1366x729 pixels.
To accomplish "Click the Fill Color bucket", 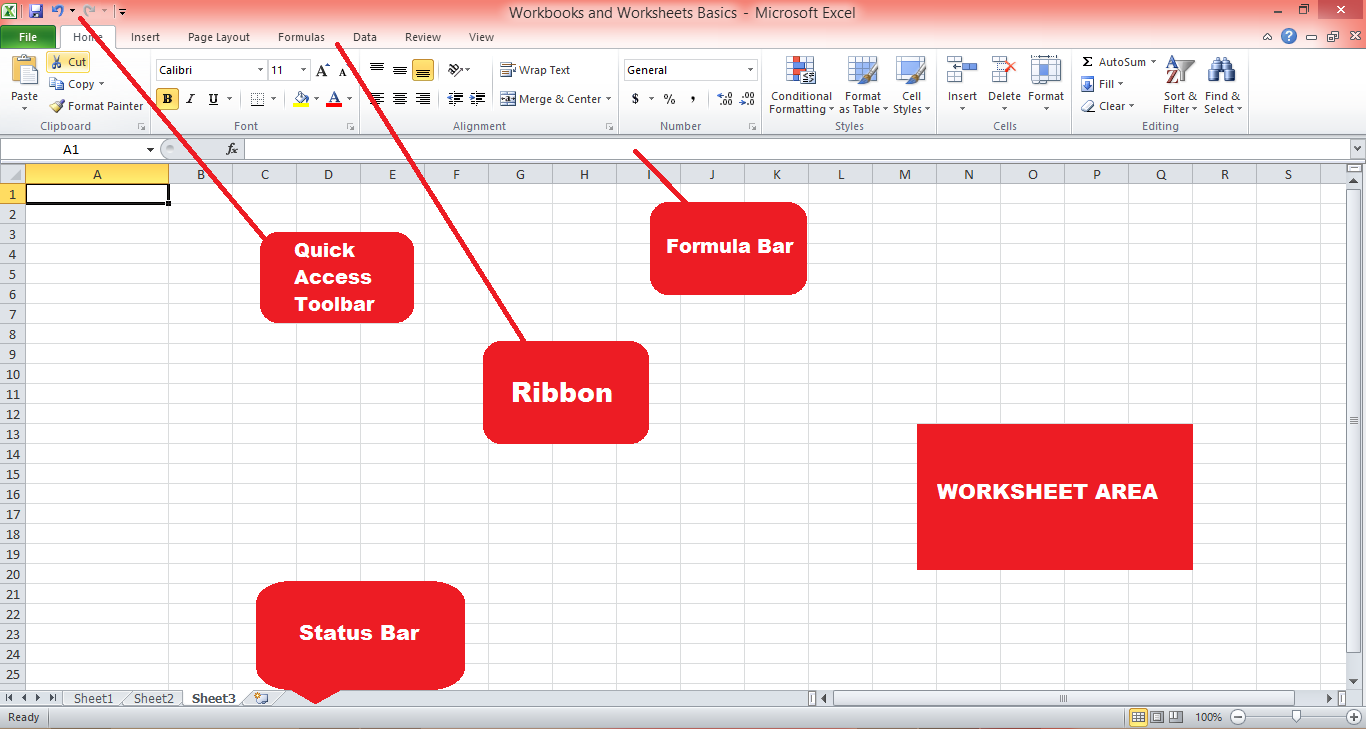I will 301,99.
